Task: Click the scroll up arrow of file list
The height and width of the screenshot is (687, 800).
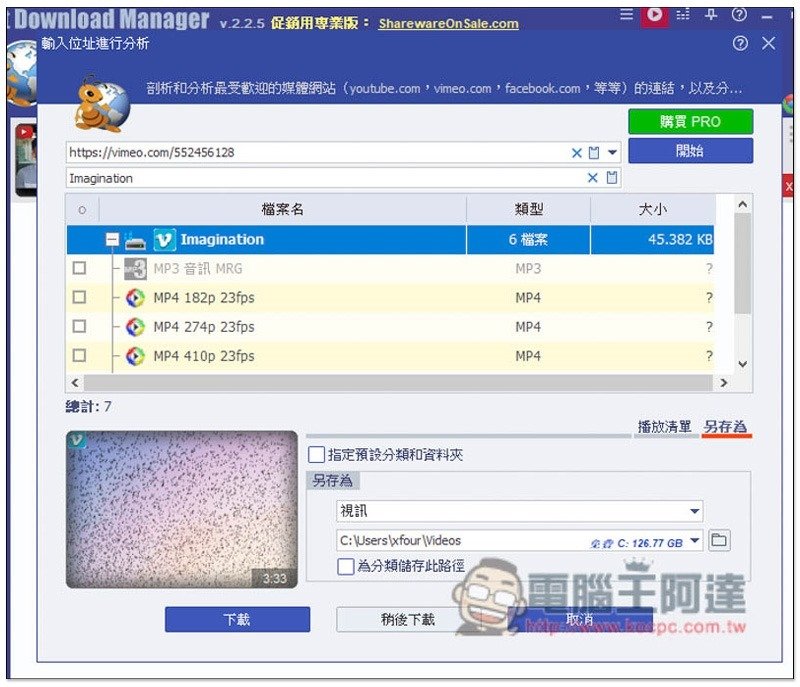Action: pyautogui.click(x=742, y=205)
